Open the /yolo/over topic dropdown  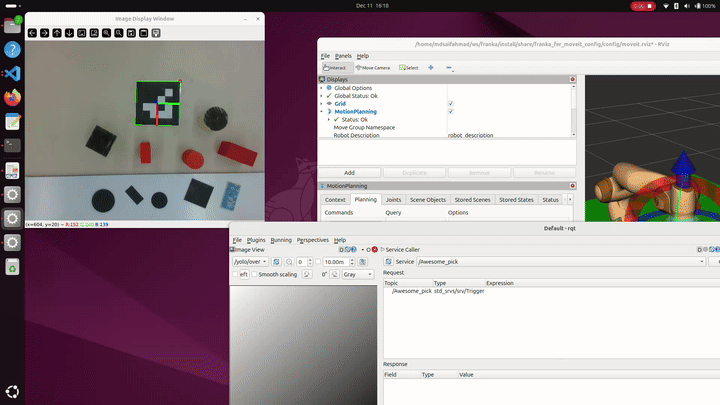pyautogui.click(x=250, y=261)
